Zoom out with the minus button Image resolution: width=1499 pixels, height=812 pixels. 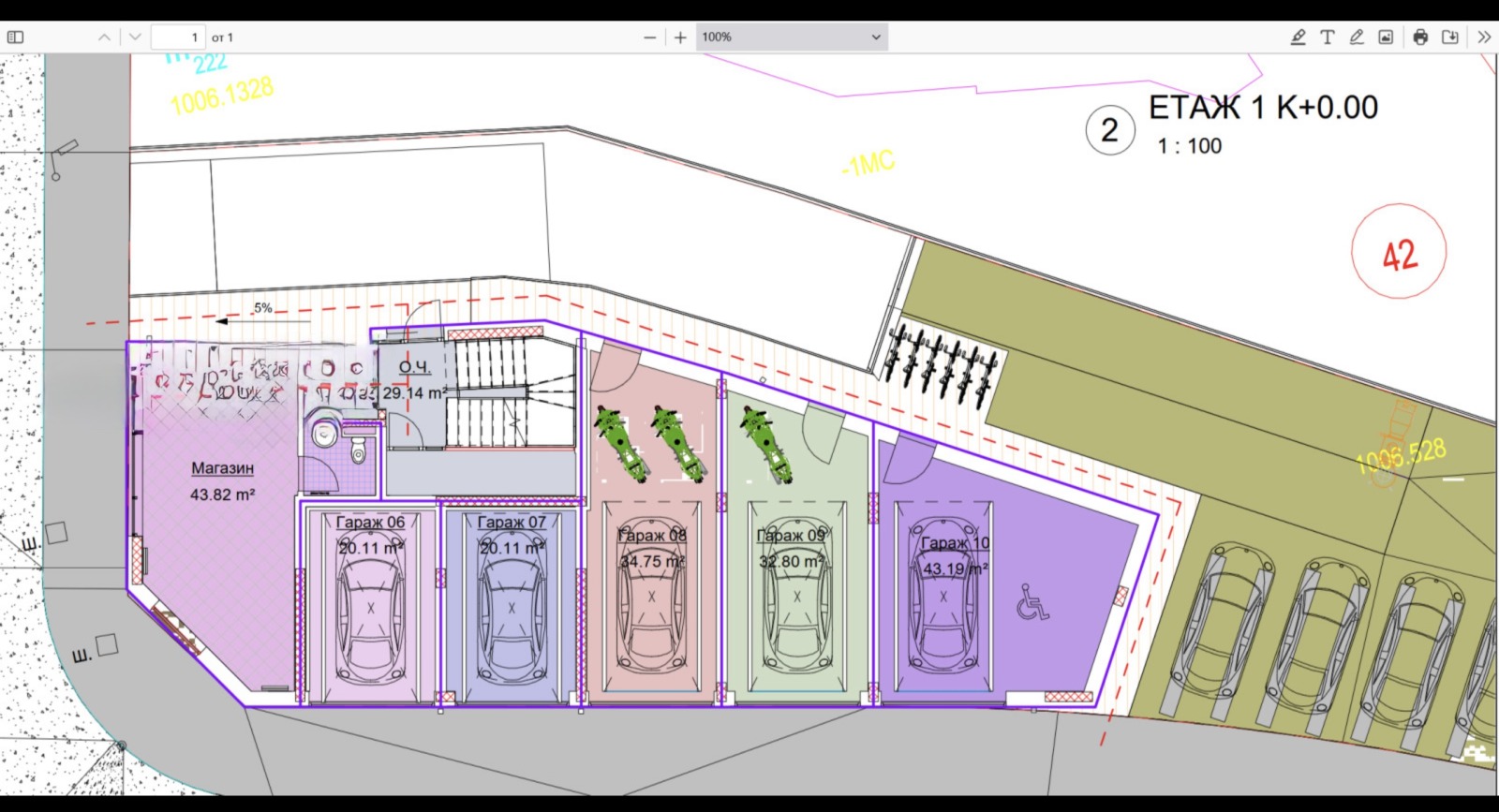coord(650,37)
